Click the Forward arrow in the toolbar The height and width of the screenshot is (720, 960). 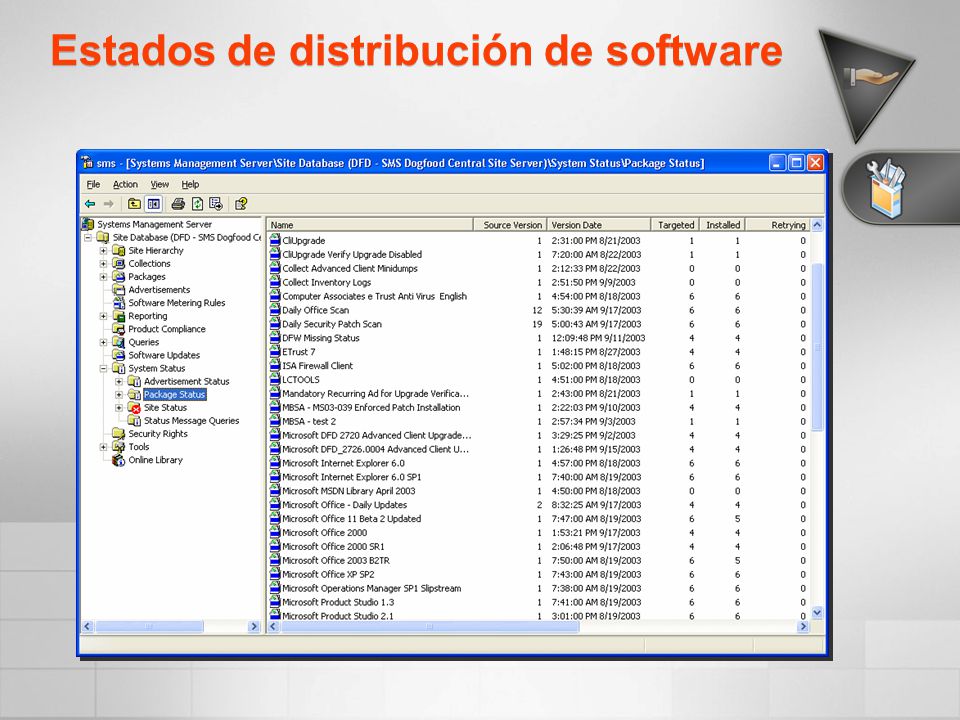tap(108, 204)
